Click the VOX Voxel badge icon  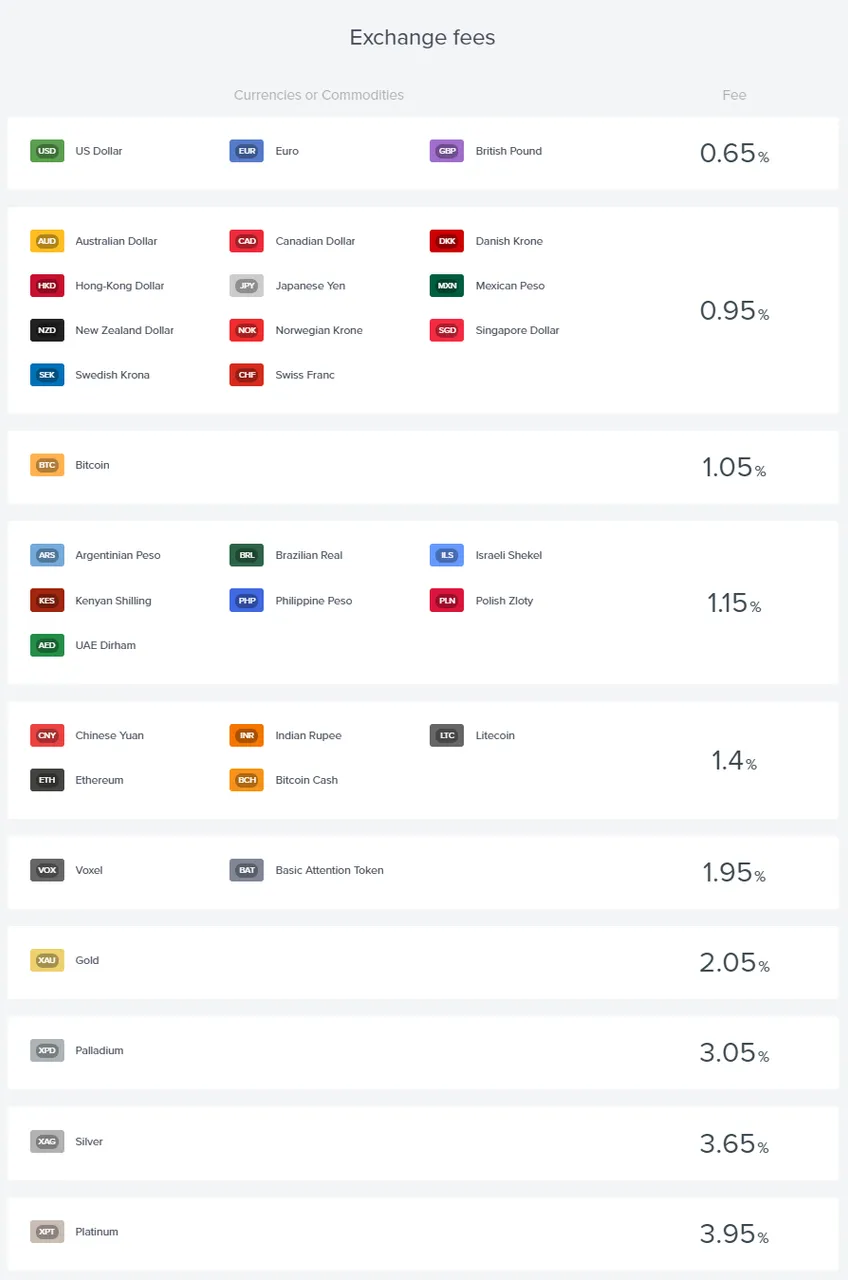pyautogui.click(x=47, y=870)
